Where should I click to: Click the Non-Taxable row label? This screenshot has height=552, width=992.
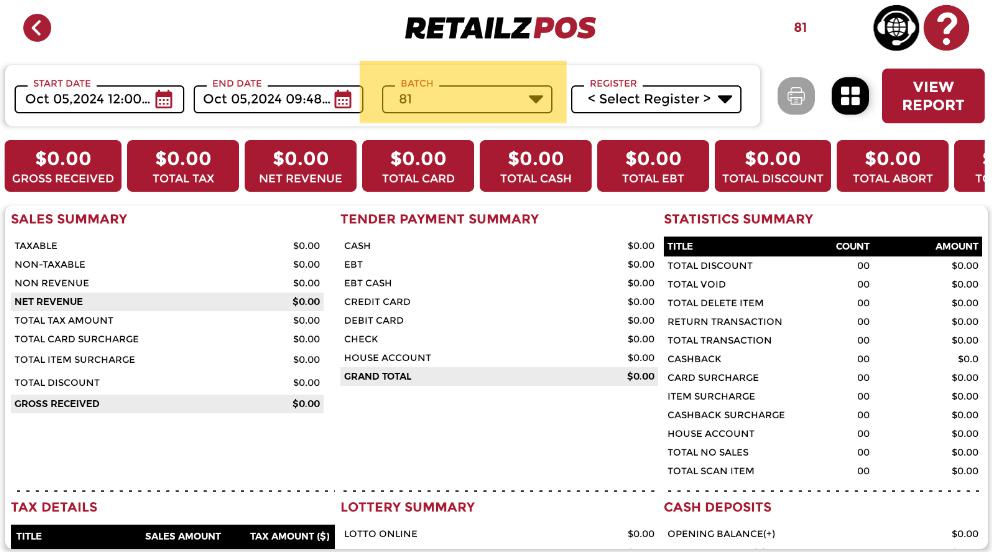(50, 264)
